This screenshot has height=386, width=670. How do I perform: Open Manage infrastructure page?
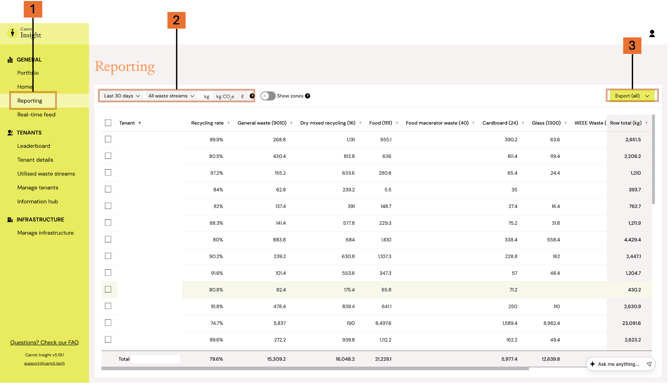(x=45, y=233)
